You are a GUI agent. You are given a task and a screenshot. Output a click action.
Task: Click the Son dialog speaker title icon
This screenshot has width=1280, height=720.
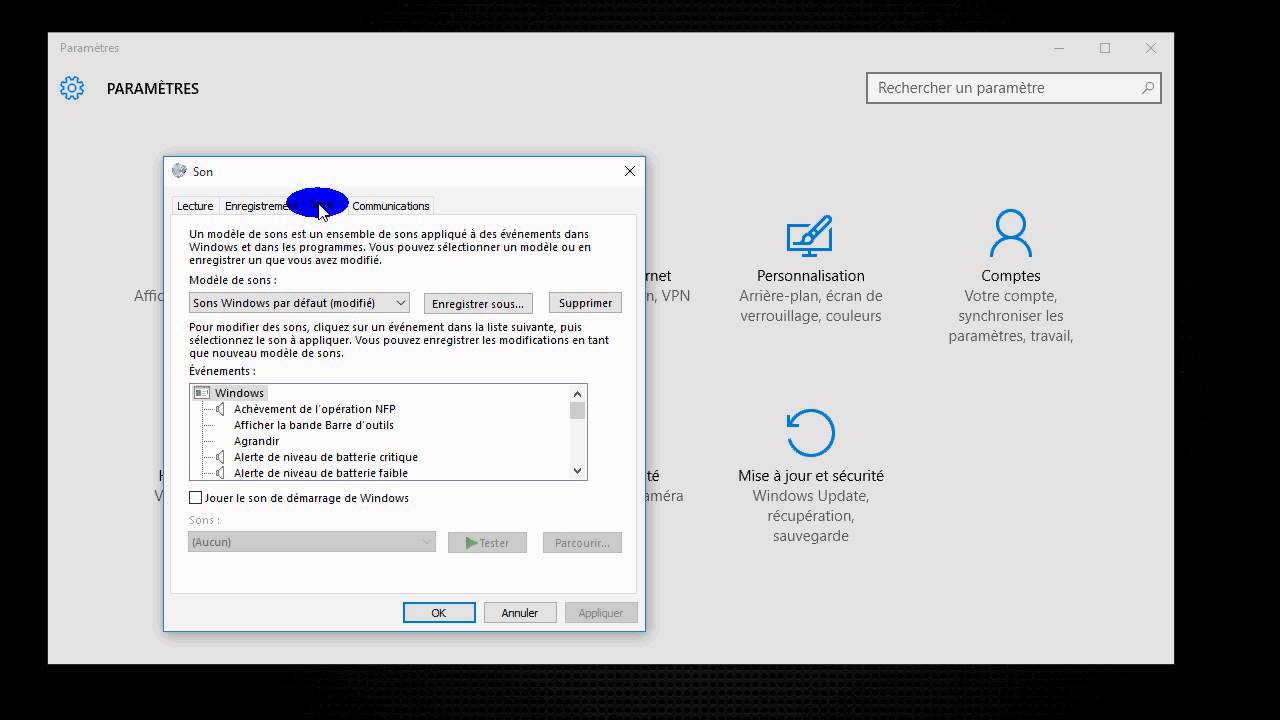point(179,171)
